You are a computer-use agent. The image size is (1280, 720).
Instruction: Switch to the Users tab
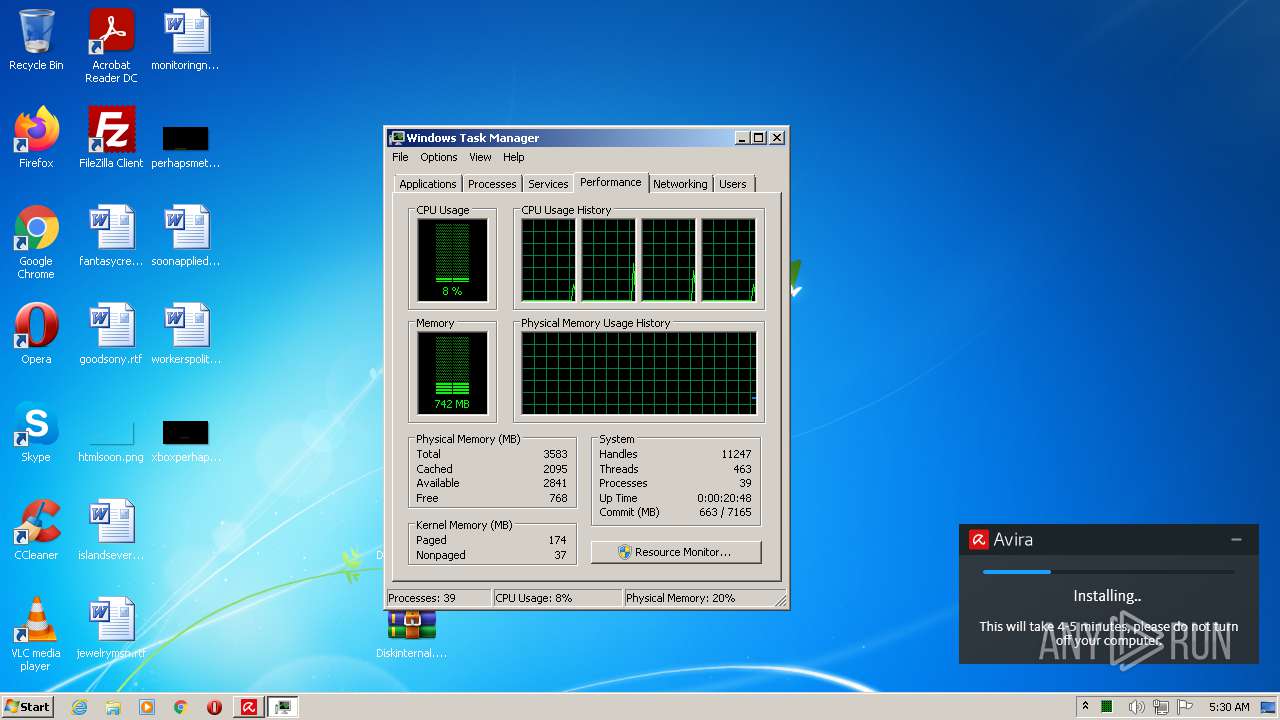[x=733, y=184]
